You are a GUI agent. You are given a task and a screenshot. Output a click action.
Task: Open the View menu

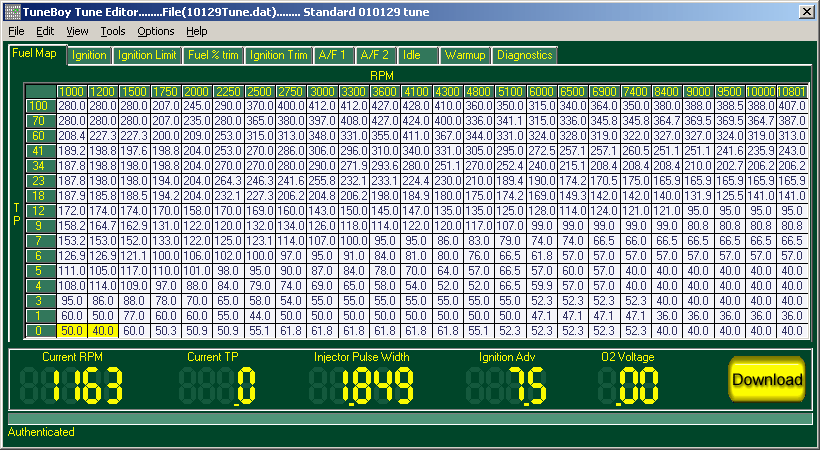click(77, 31)
